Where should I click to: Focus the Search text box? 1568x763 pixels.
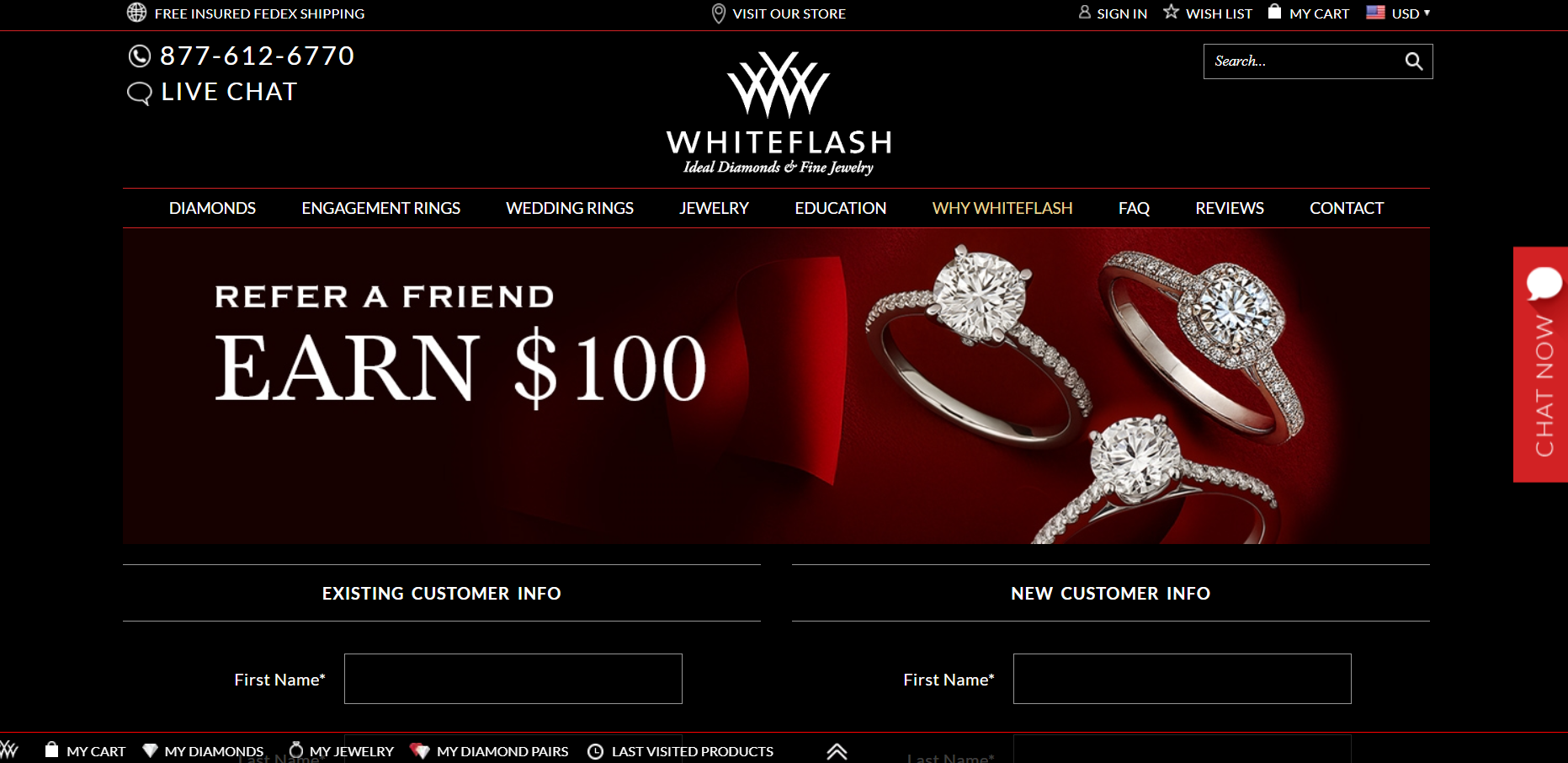1303,61
